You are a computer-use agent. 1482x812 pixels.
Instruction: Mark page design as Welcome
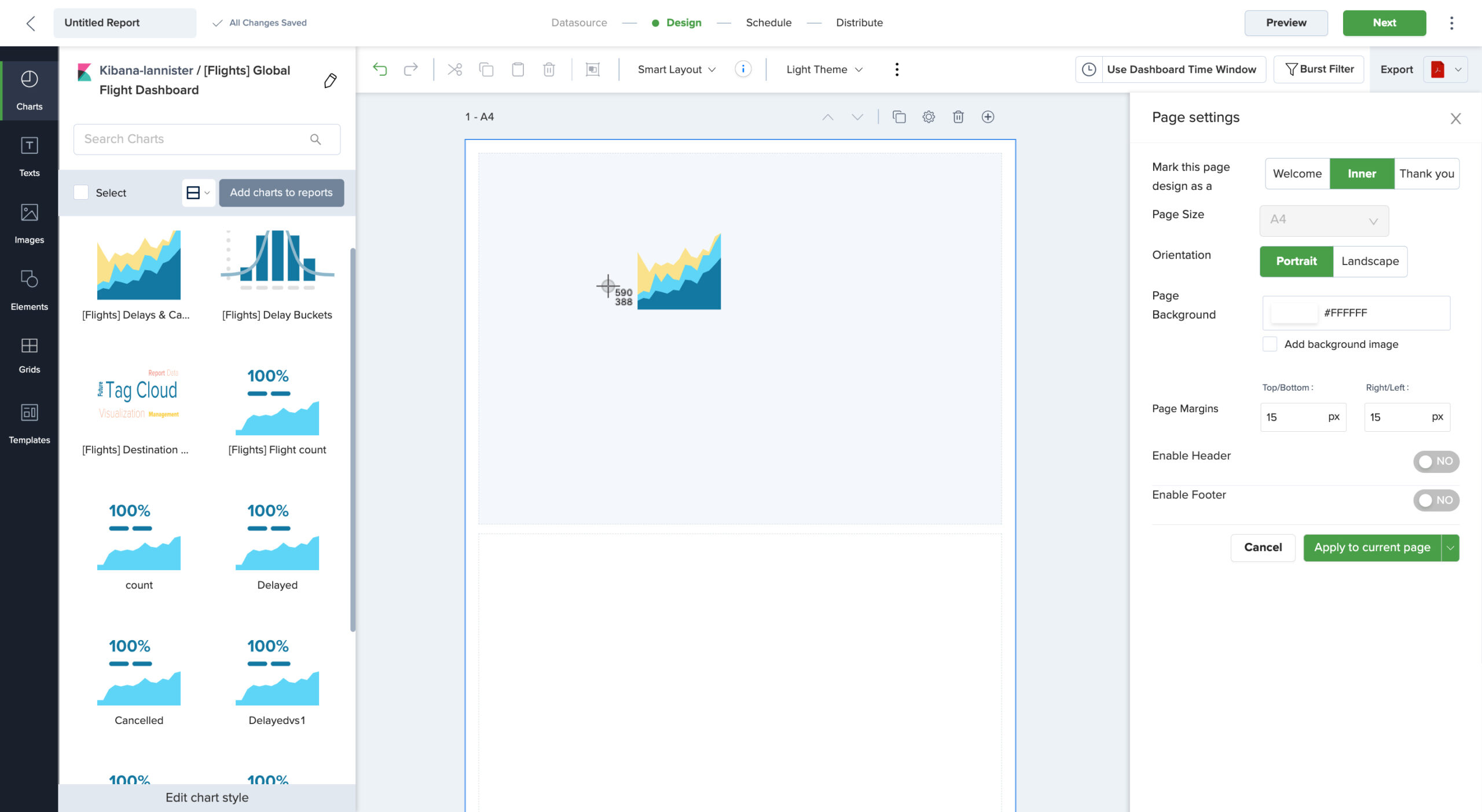[x=1297, y=174]
